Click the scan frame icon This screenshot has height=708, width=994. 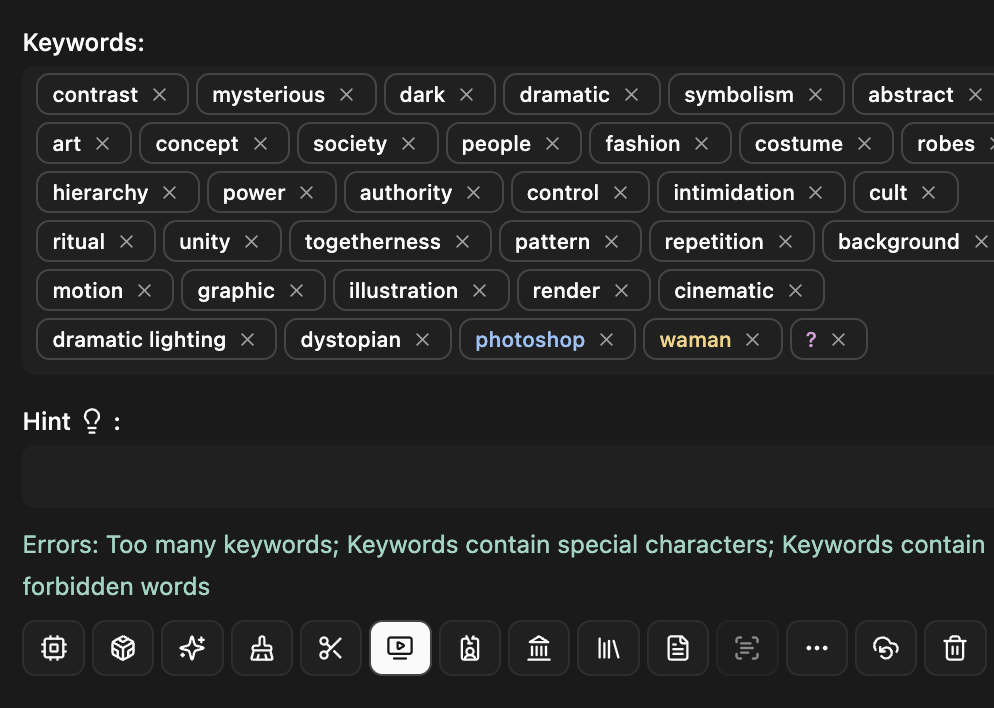(747, 648)
